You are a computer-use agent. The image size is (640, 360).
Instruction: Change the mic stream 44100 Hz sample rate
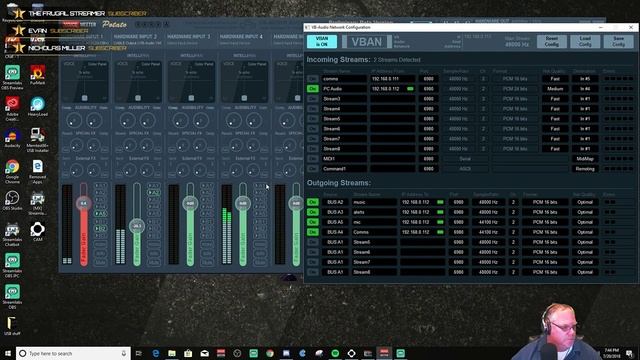(x=488, y=222)
